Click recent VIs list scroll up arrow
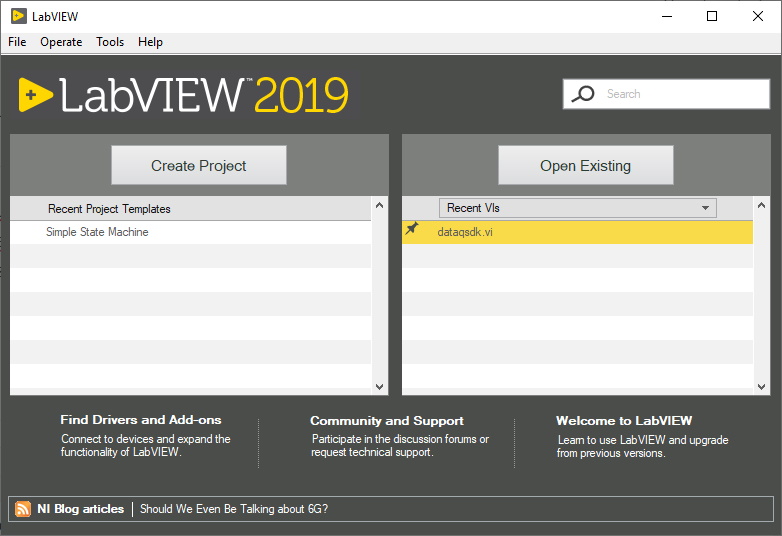782x536 pixels. pos(762,205)
